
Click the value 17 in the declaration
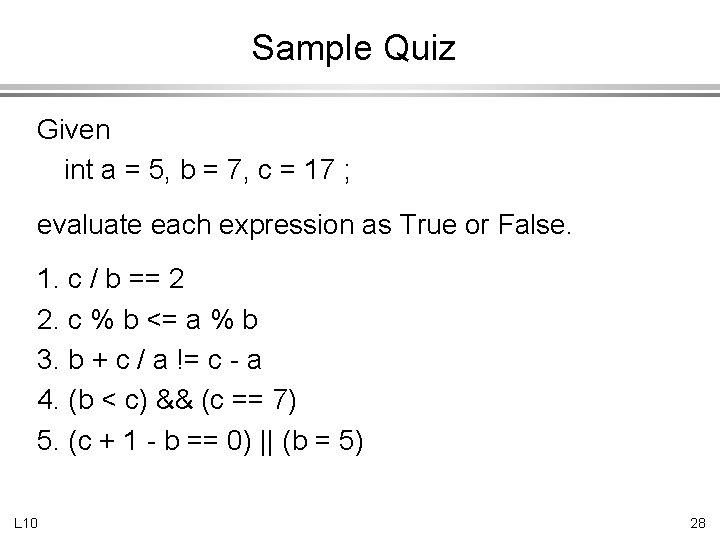point(320,169)
